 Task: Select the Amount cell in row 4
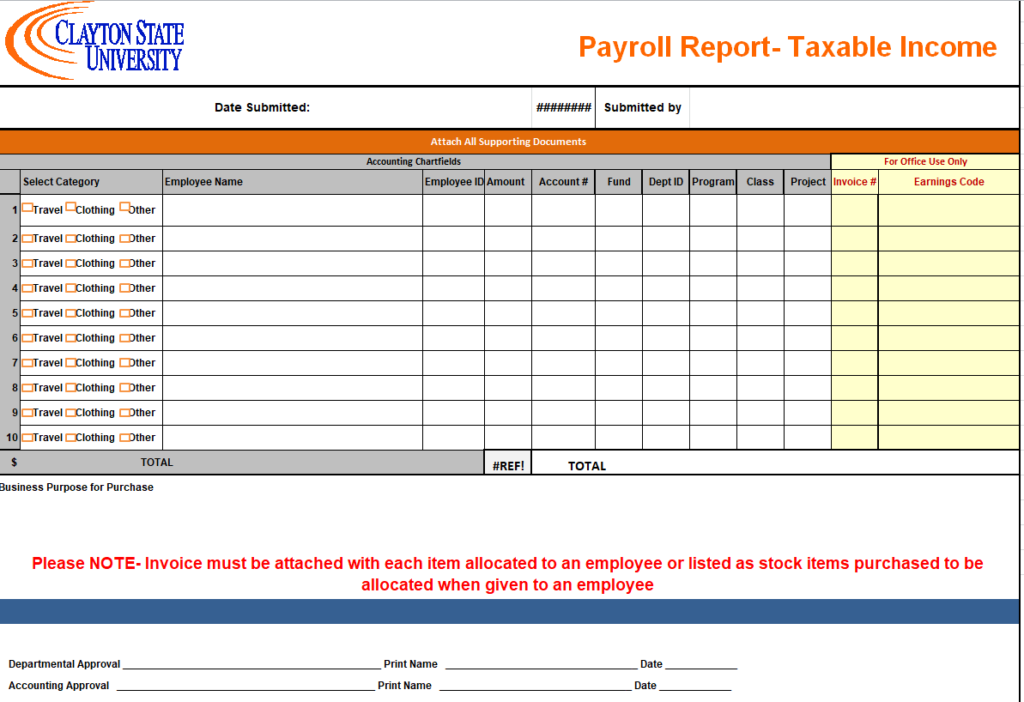[507, 288]
